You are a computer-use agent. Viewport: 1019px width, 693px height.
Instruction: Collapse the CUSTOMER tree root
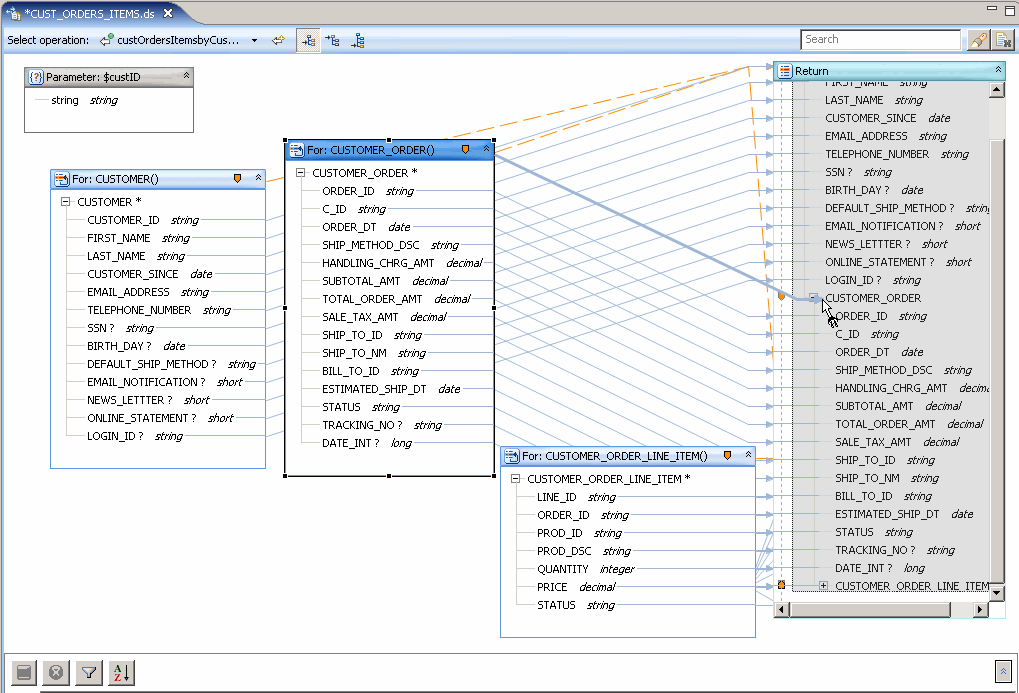[x=65, y=202]
